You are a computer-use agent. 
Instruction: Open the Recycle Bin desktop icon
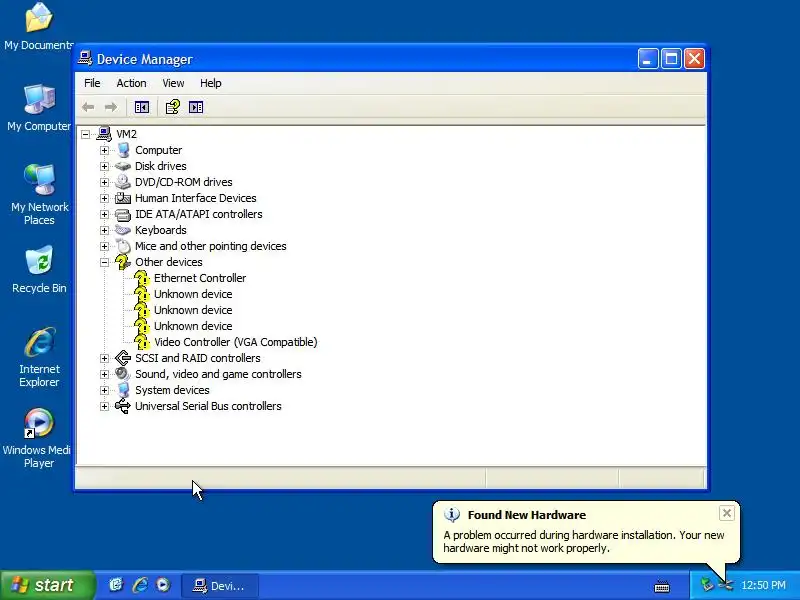tap(39, 261)
